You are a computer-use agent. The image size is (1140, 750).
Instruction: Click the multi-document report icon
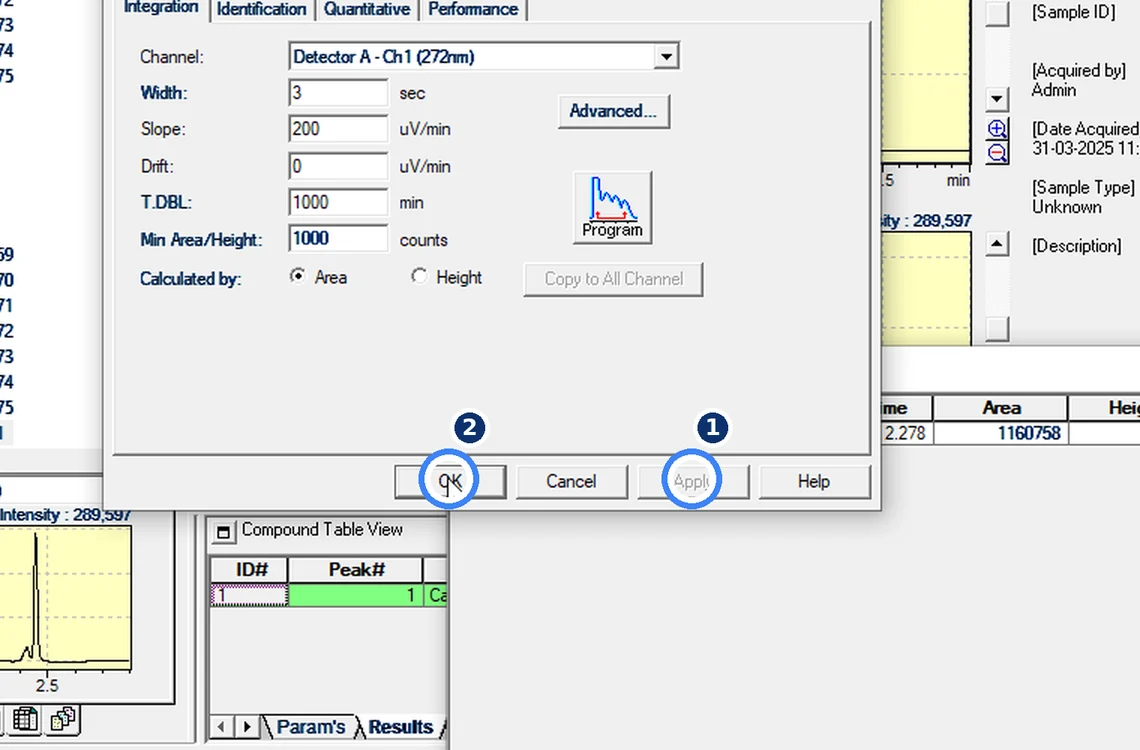[x=63, y=719]
